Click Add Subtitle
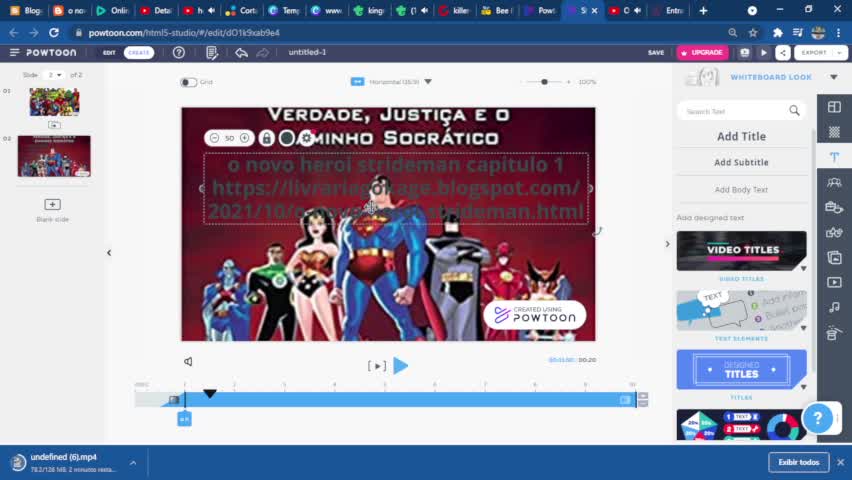 pos(741,163)
